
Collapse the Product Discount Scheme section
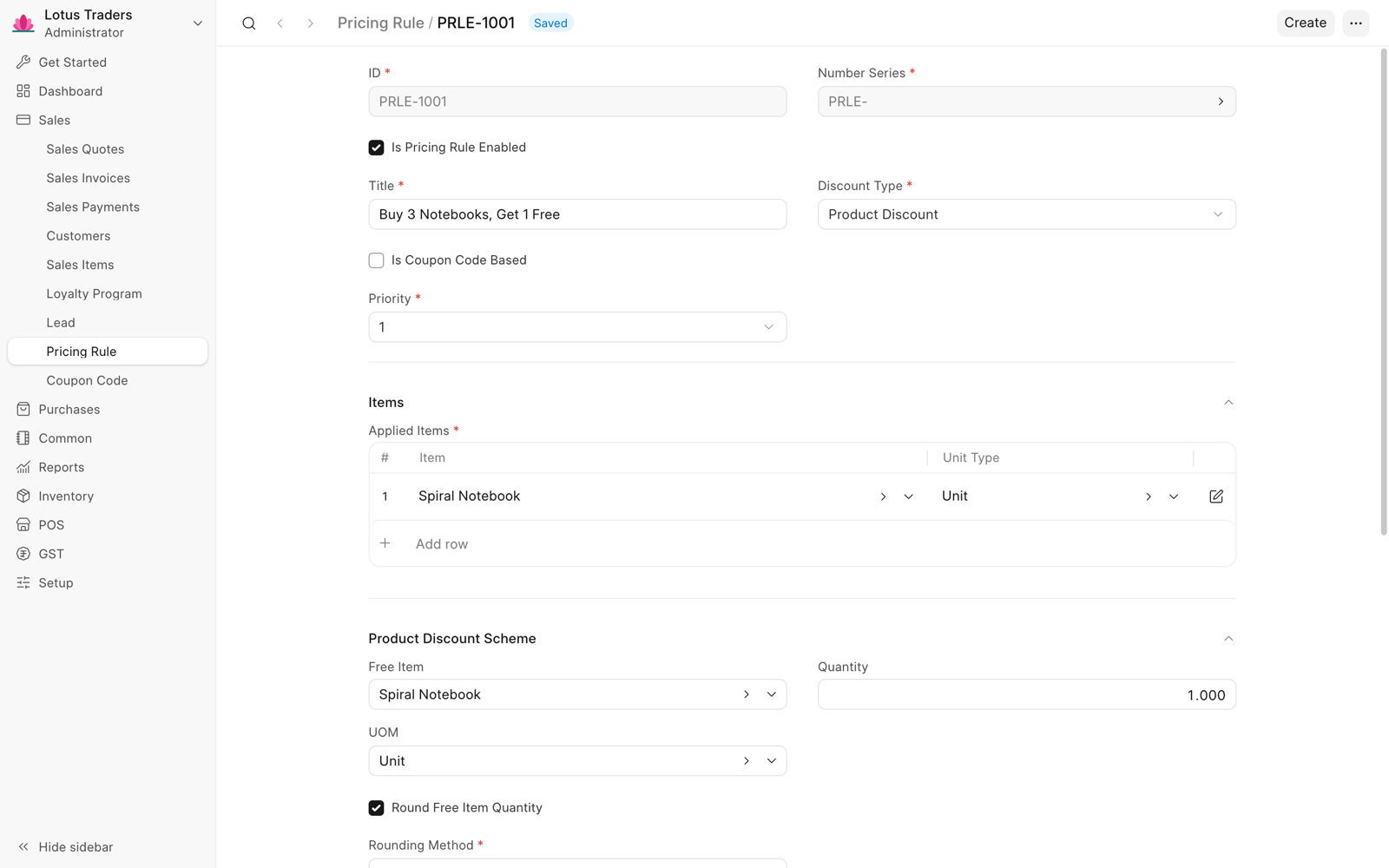pos(1228,639)
